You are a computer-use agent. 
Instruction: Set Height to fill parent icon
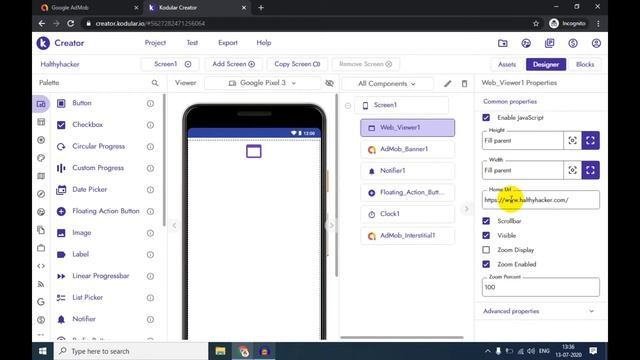pos(591,140)
